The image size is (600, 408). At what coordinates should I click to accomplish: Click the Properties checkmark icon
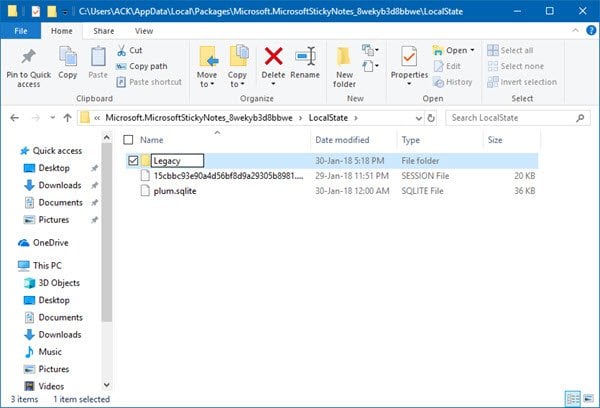pyautogui.click(x=409, y=57)
